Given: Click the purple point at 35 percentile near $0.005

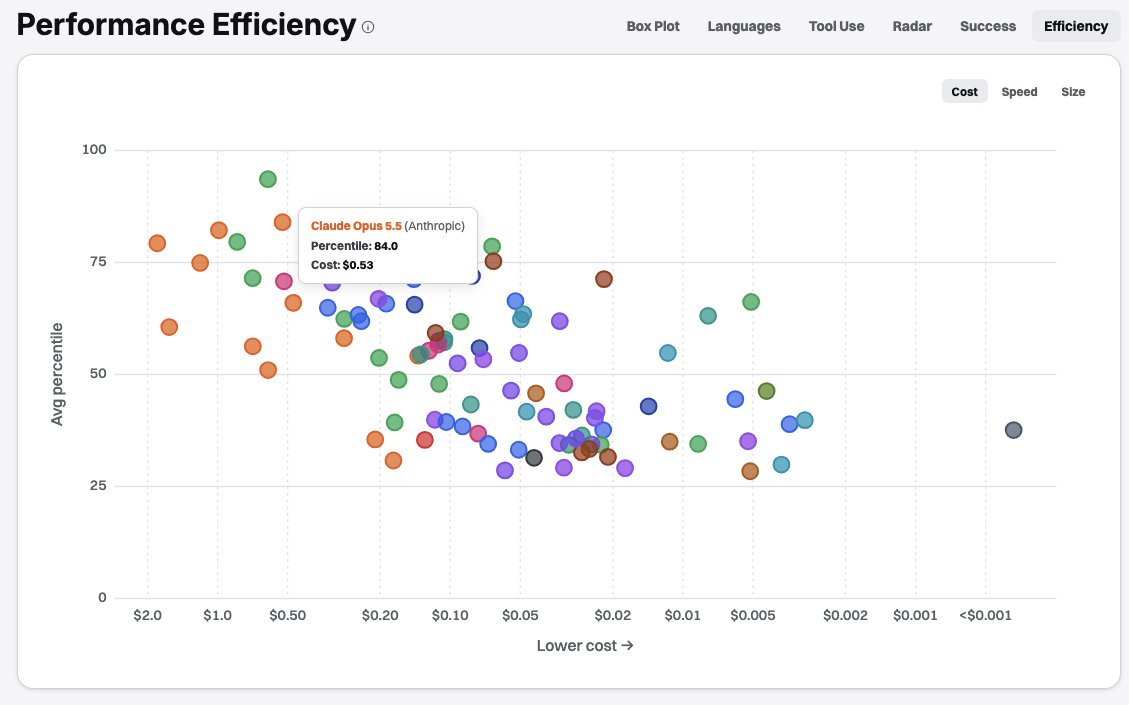Looking at the screenshot, I should [748, 441].
